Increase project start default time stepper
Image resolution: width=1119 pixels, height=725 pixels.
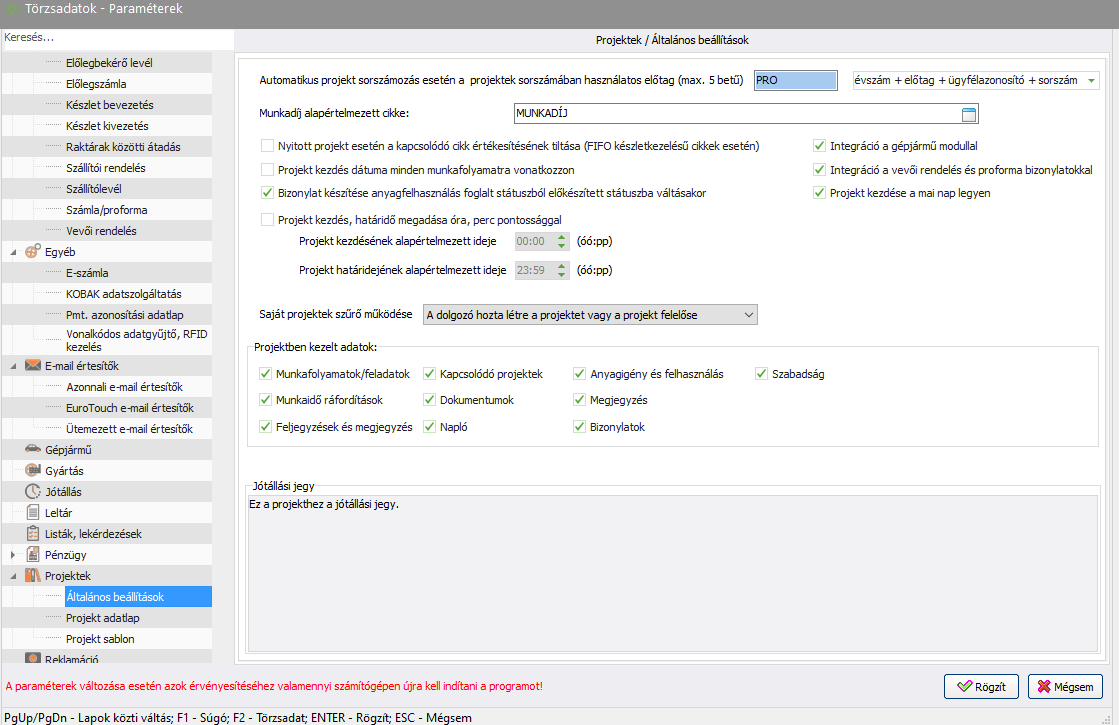(561, 237)
